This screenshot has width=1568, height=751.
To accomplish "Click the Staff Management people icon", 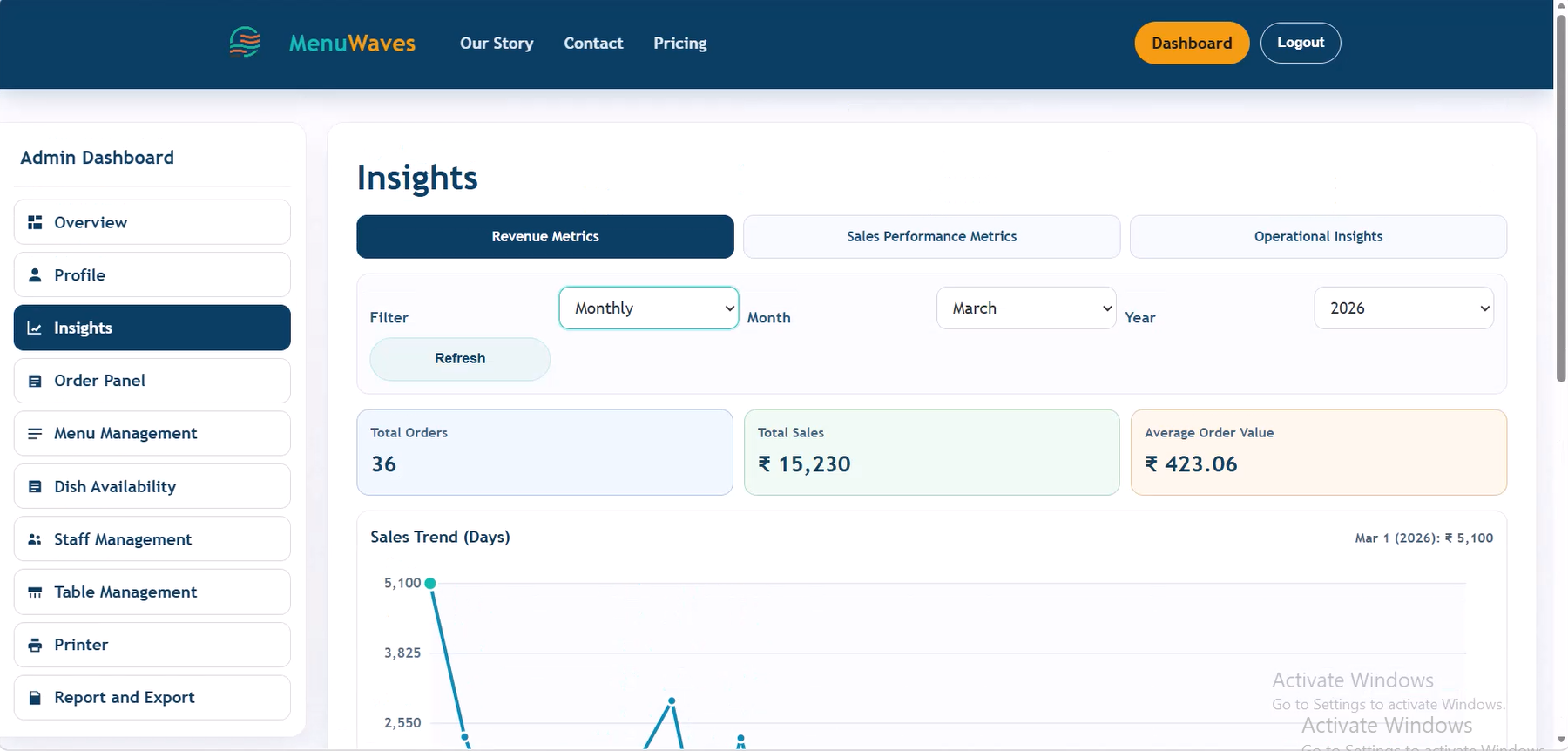I will click(35, 539).
